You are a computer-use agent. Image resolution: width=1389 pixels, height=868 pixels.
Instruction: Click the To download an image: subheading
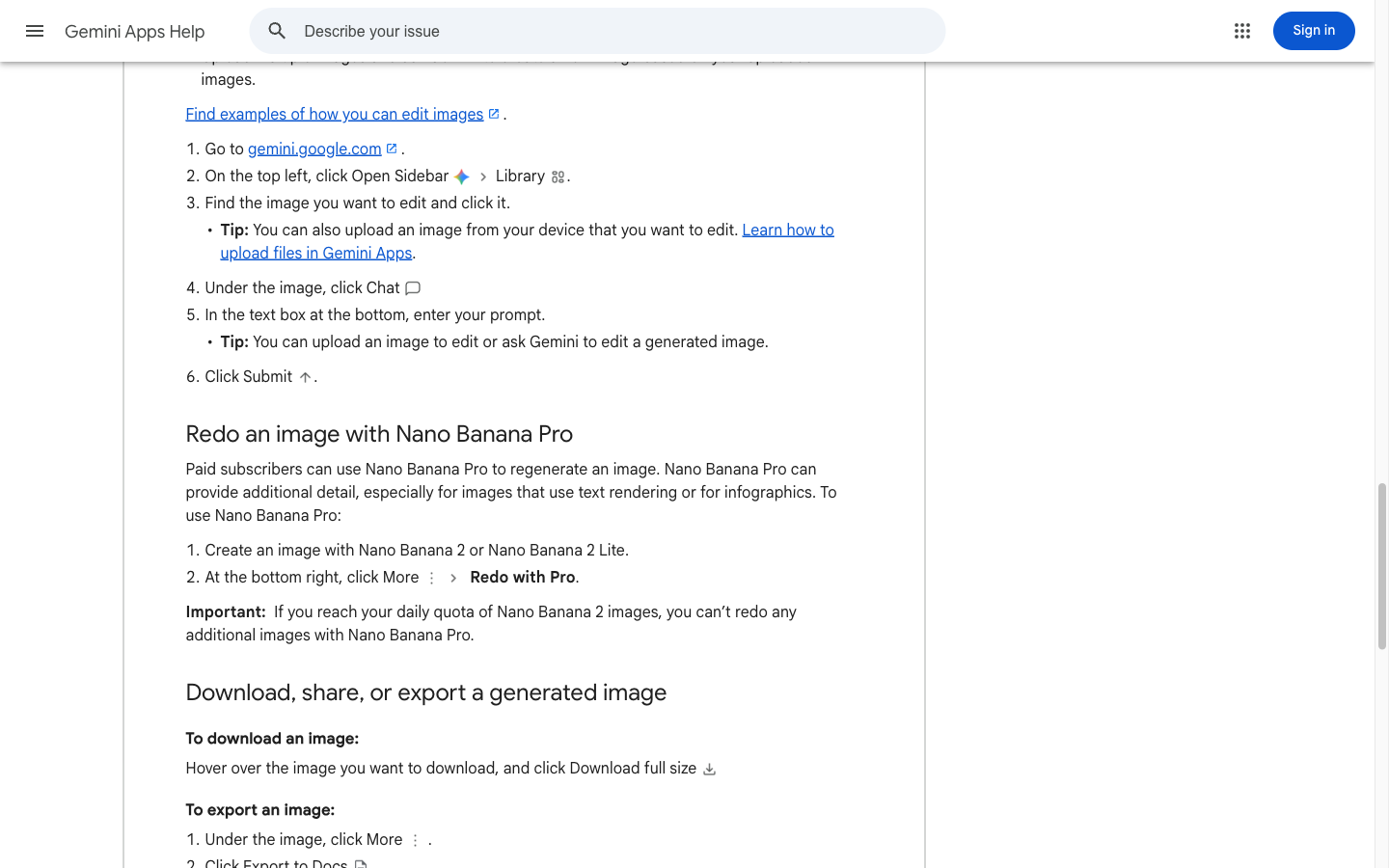272,739
